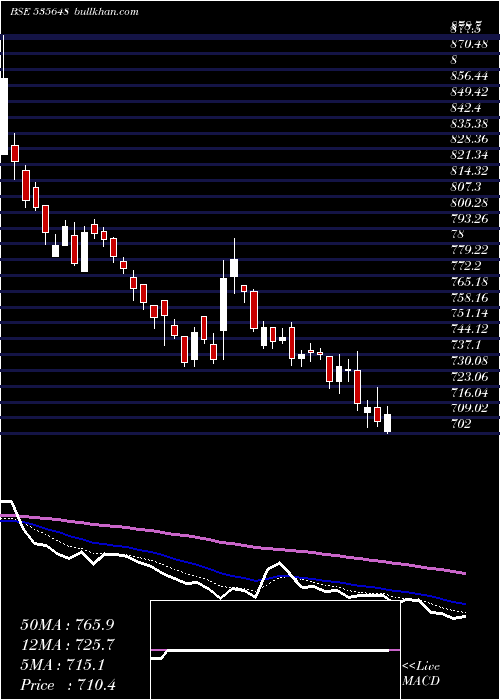Click the <<Live MACD label

pyautogui.click(x=421, y=674)
